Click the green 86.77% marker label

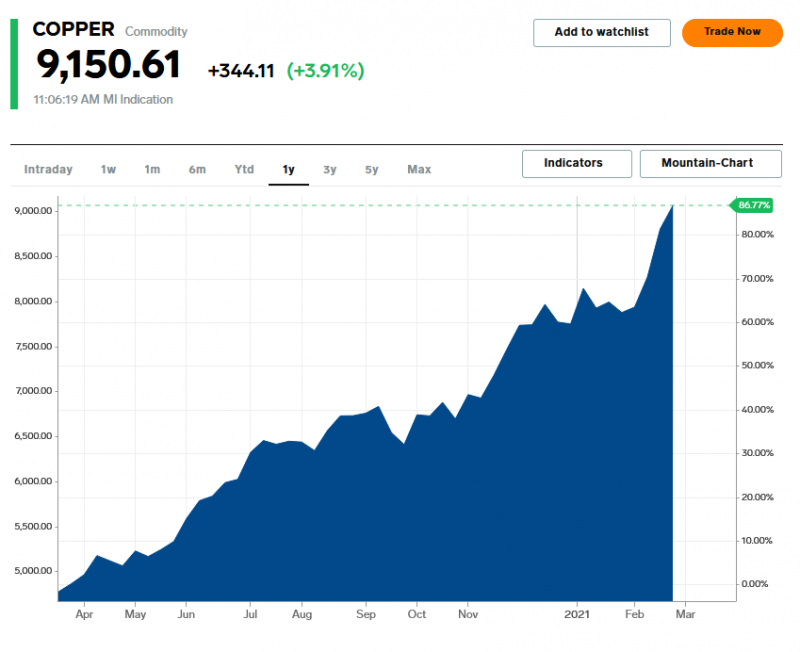click(x=752, y=205)
